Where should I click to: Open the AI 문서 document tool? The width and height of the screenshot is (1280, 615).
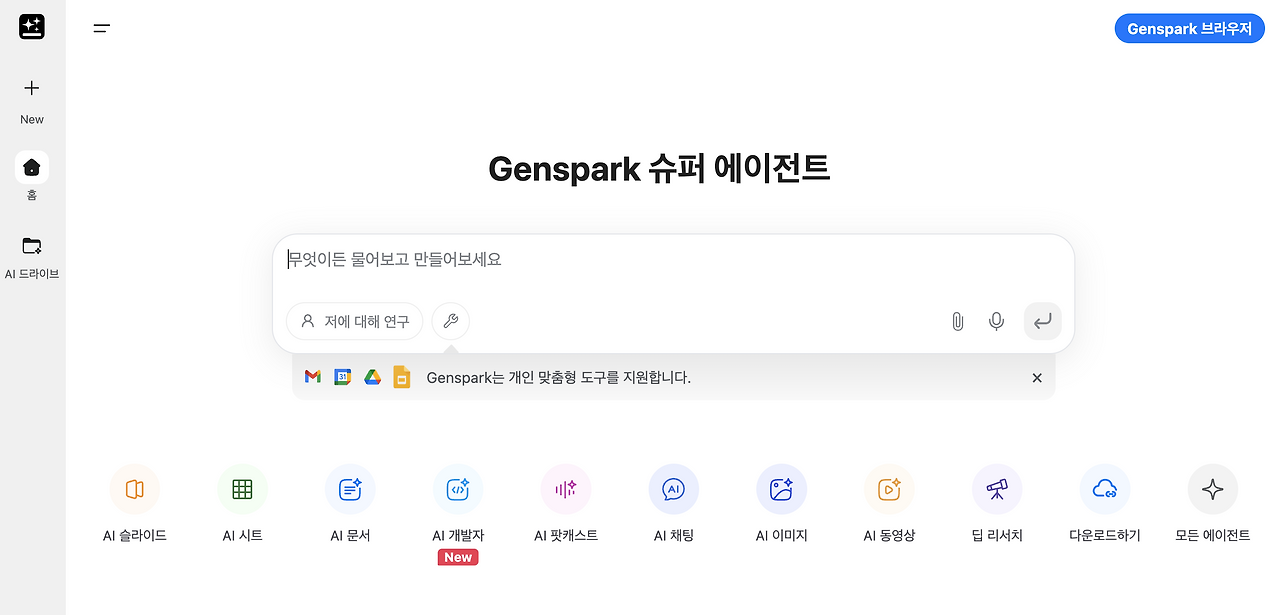click(x=350, y=500)
